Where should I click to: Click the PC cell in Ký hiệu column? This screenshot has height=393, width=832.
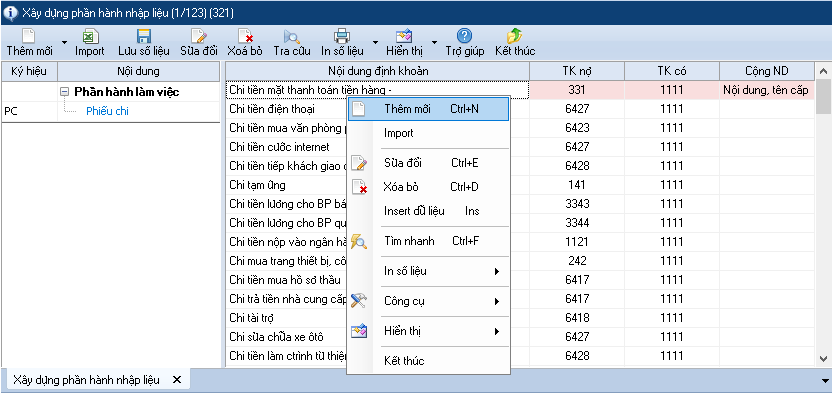tap(29, 111)
